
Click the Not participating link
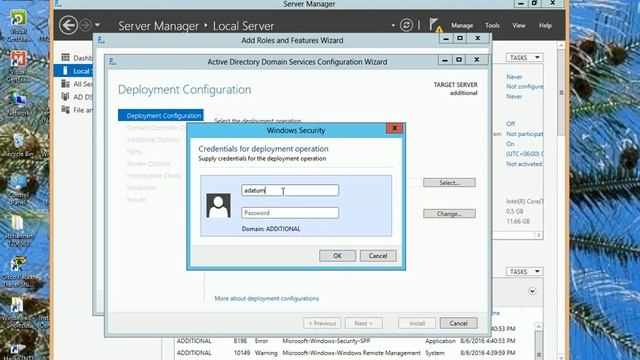(x=524, y=134)
